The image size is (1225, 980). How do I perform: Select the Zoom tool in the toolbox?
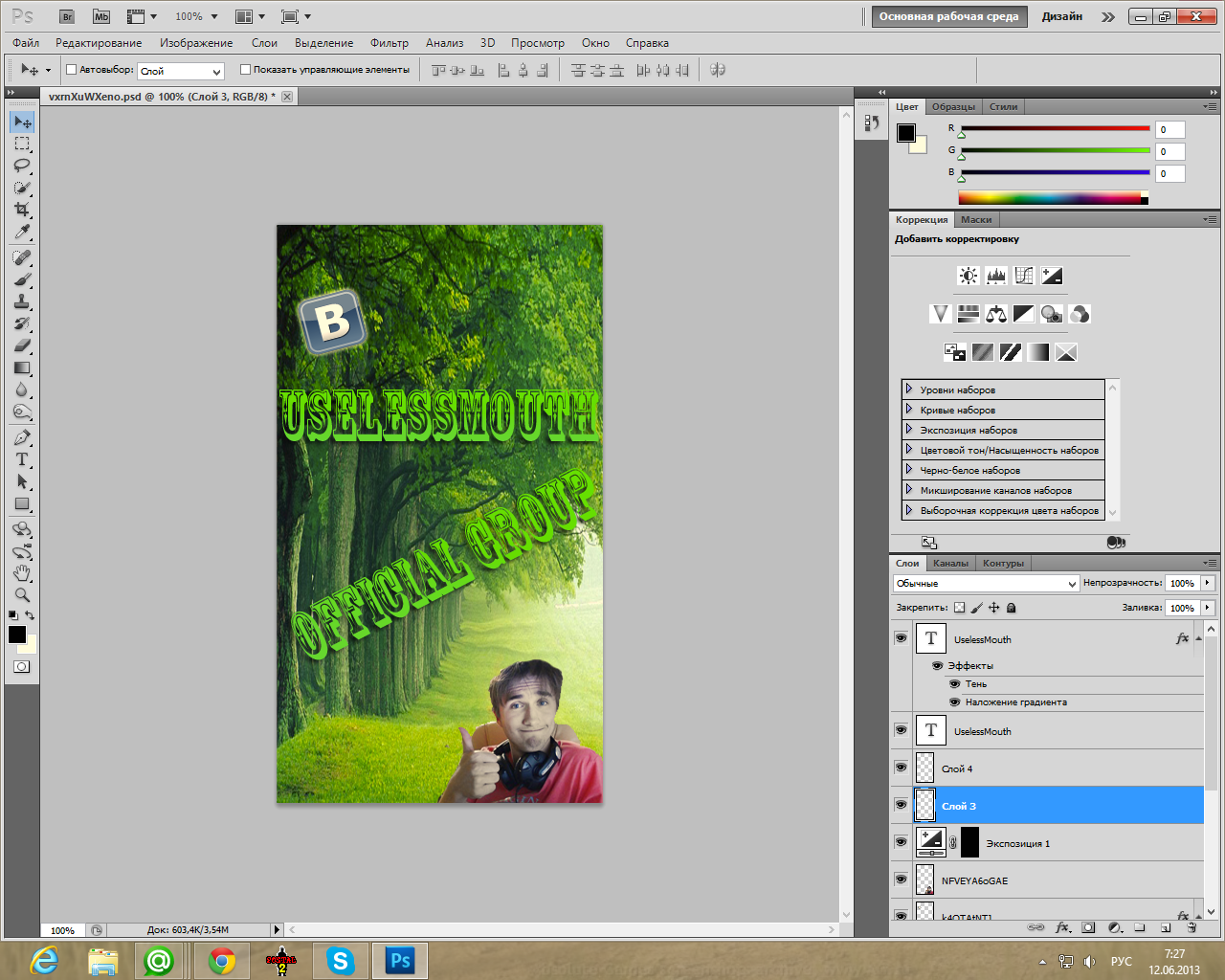(x=22, y=595)
